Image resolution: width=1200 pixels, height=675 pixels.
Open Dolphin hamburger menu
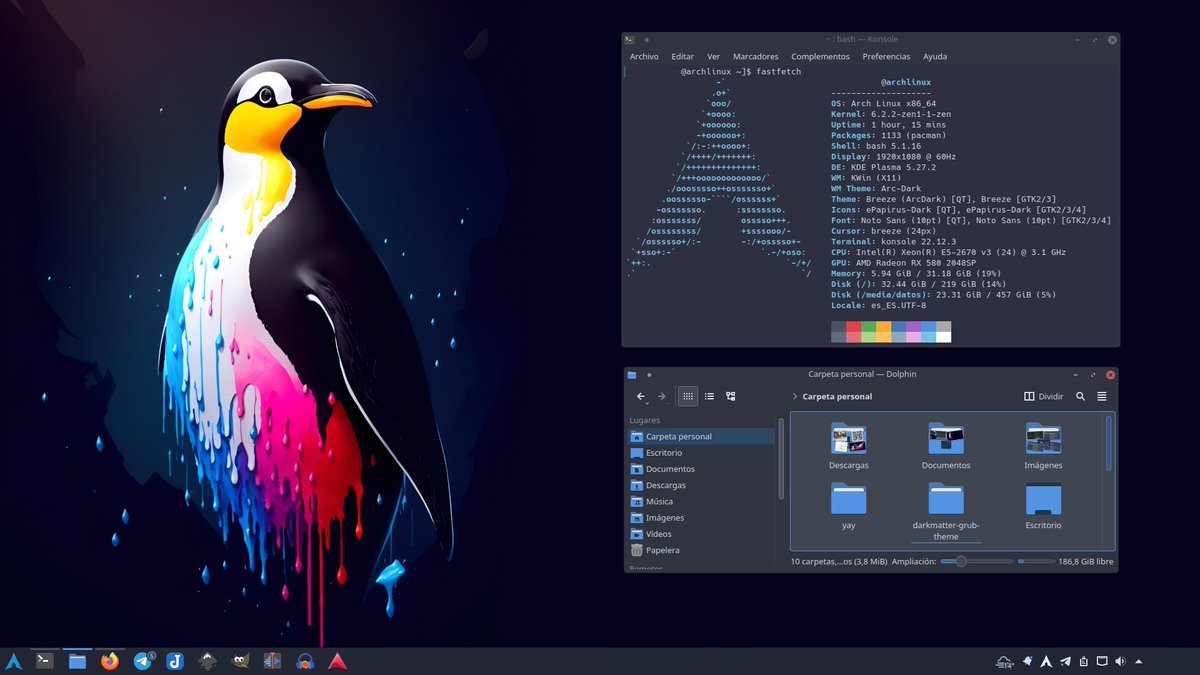1102,396
